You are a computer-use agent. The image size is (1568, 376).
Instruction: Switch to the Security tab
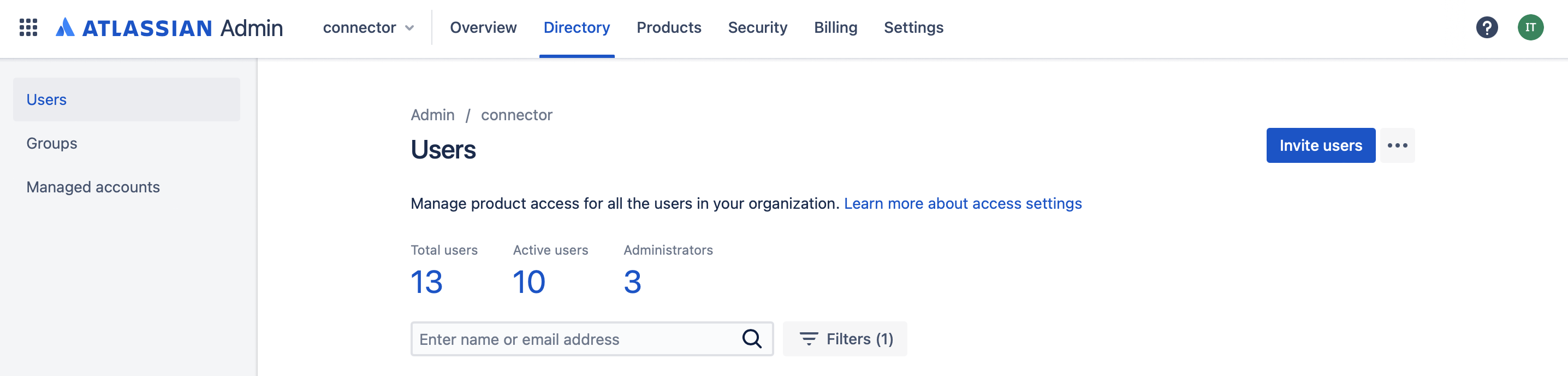757,27
